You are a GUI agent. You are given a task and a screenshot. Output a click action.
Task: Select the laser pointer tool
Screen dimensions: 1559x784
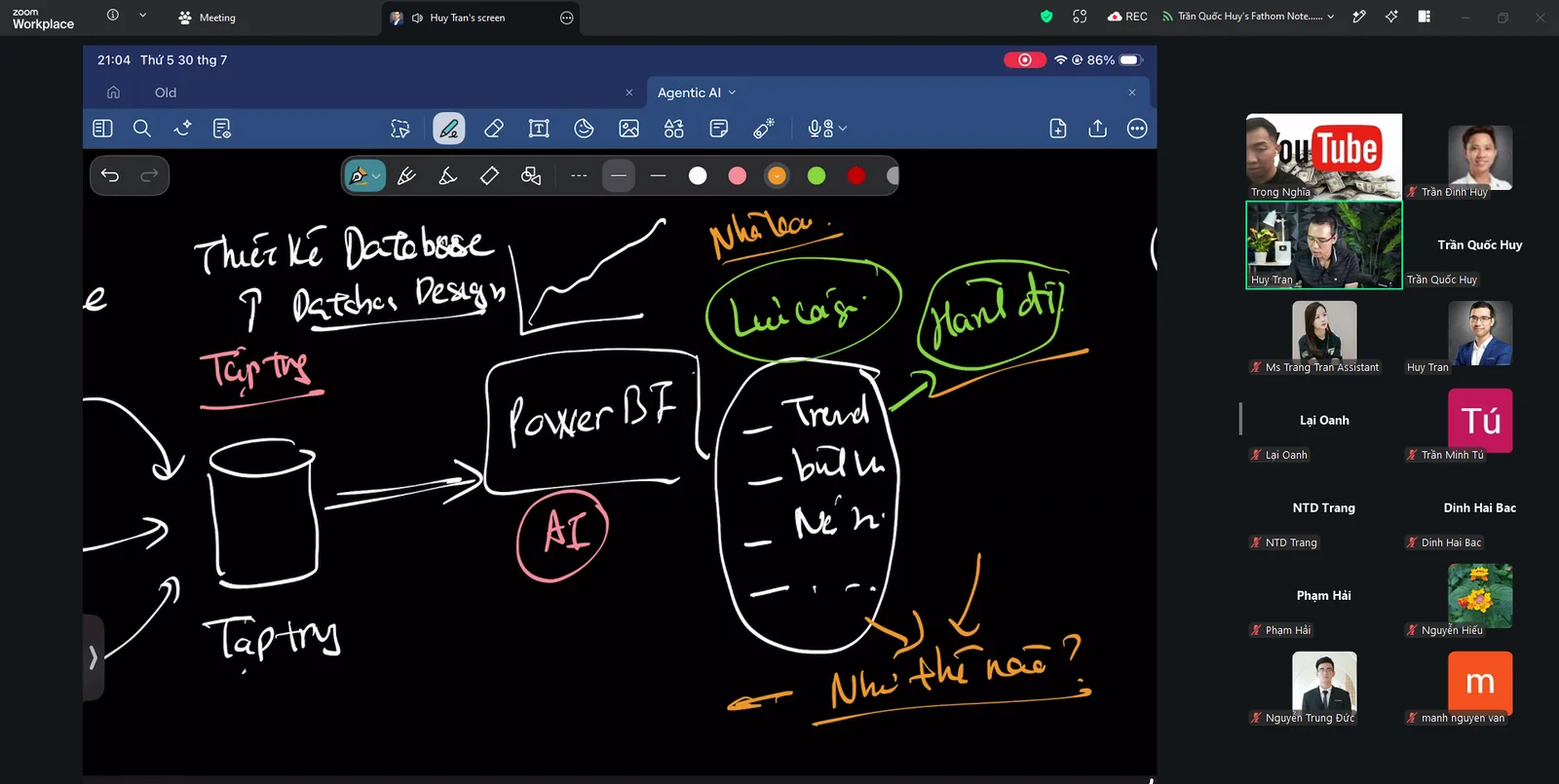point(764,129)
